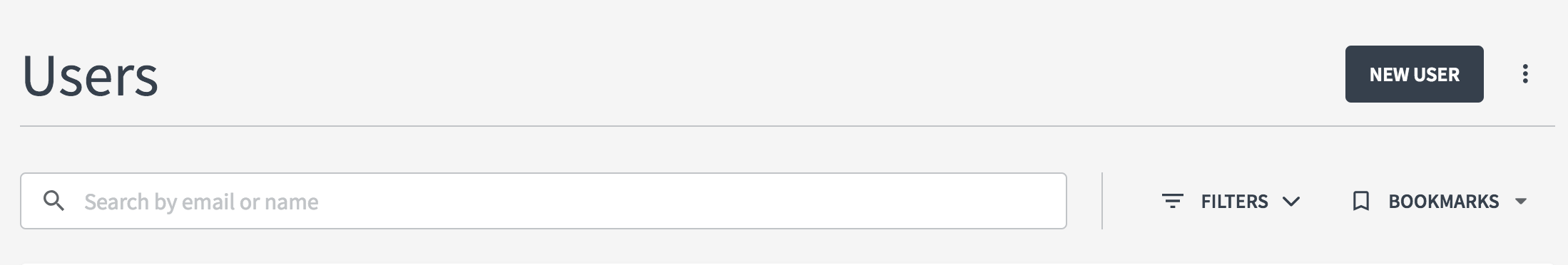Open the three-dot more options menu
Screen dimensions: 1568x265
click(x=1525, y=74)
